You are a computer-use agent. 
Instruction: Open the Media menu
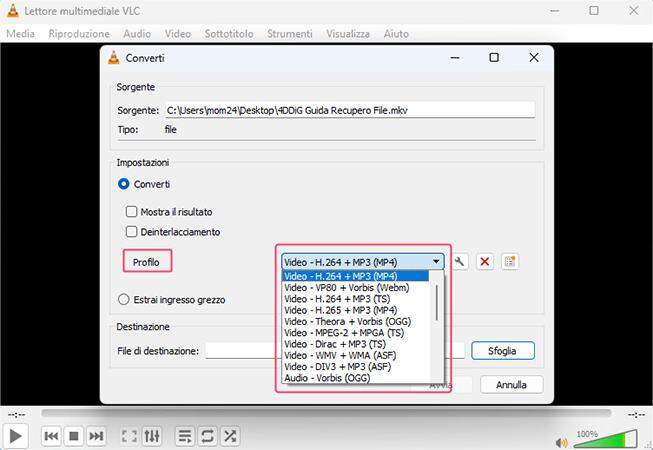point(20,34)
